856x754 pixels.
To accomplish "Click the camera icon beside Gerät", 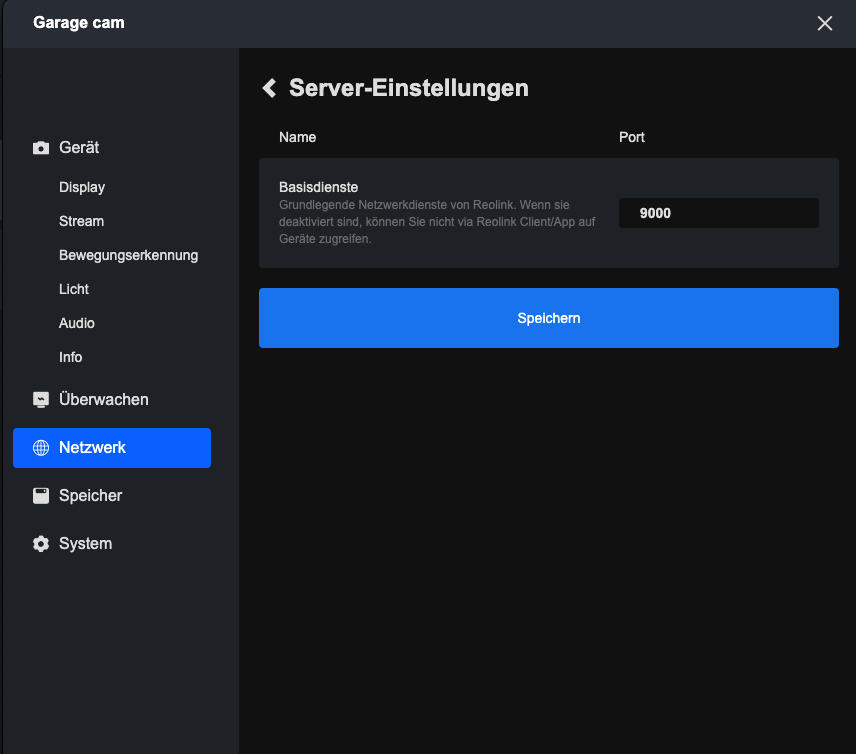I will [41, 148].
